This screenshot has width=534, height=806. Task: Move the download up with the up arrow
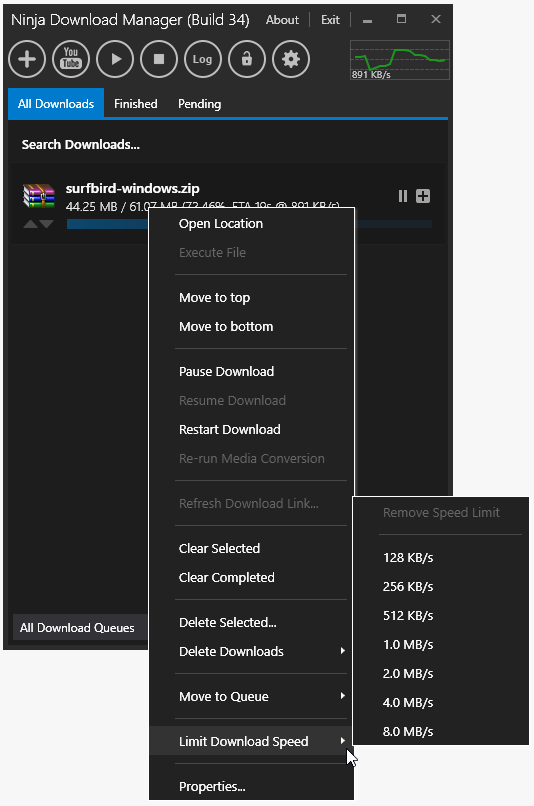(30, 224)
